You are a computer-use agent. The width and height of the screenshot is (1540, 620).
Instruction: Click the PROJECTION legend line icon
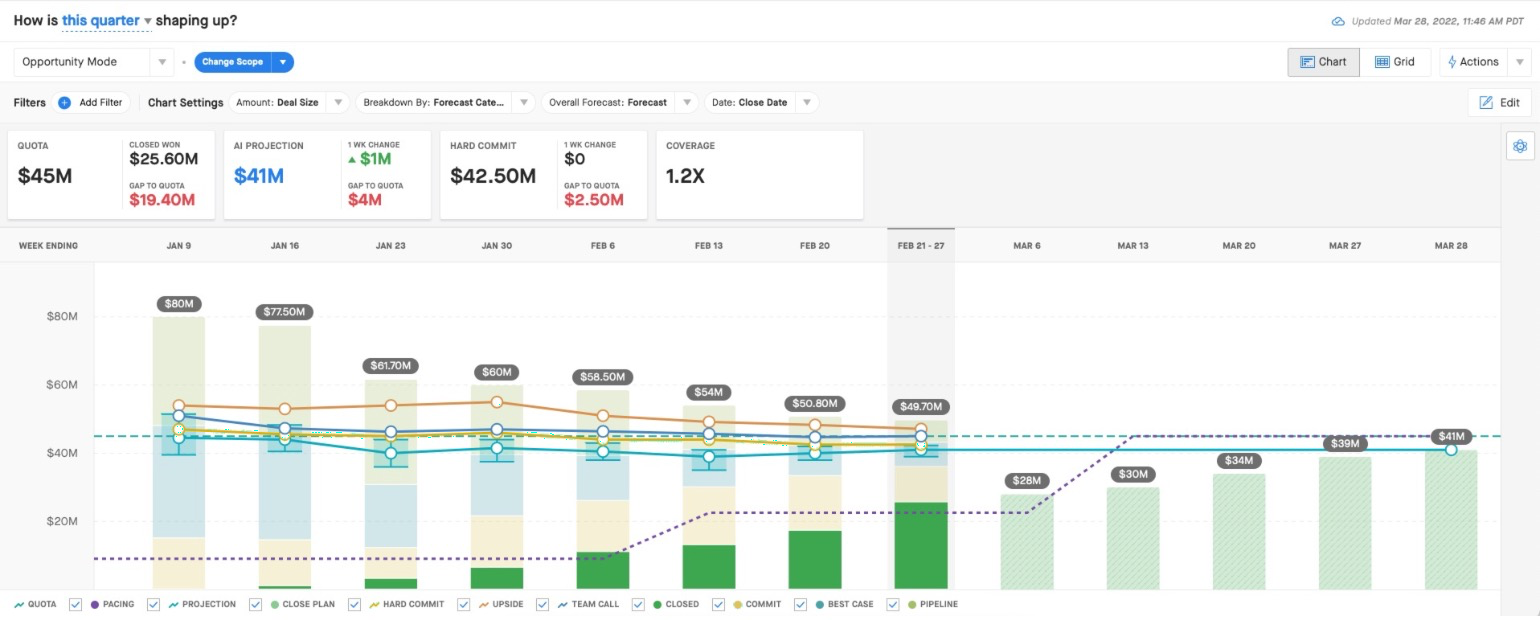pyautogui.click(x=173, y=604)
